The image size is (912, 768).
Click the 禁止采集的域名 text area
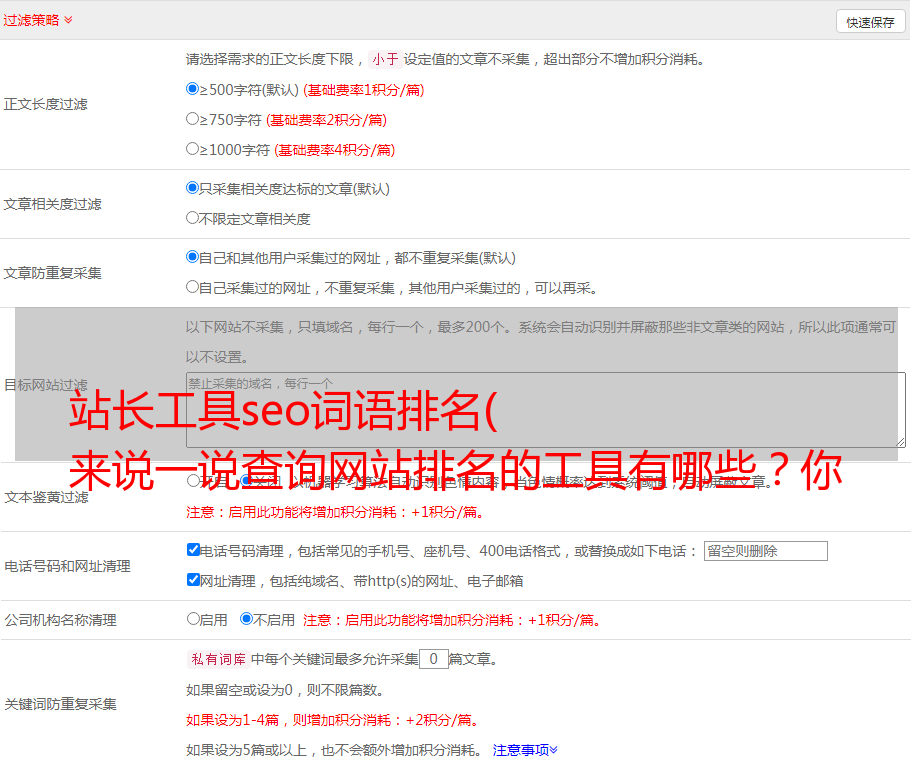(545, 410)
